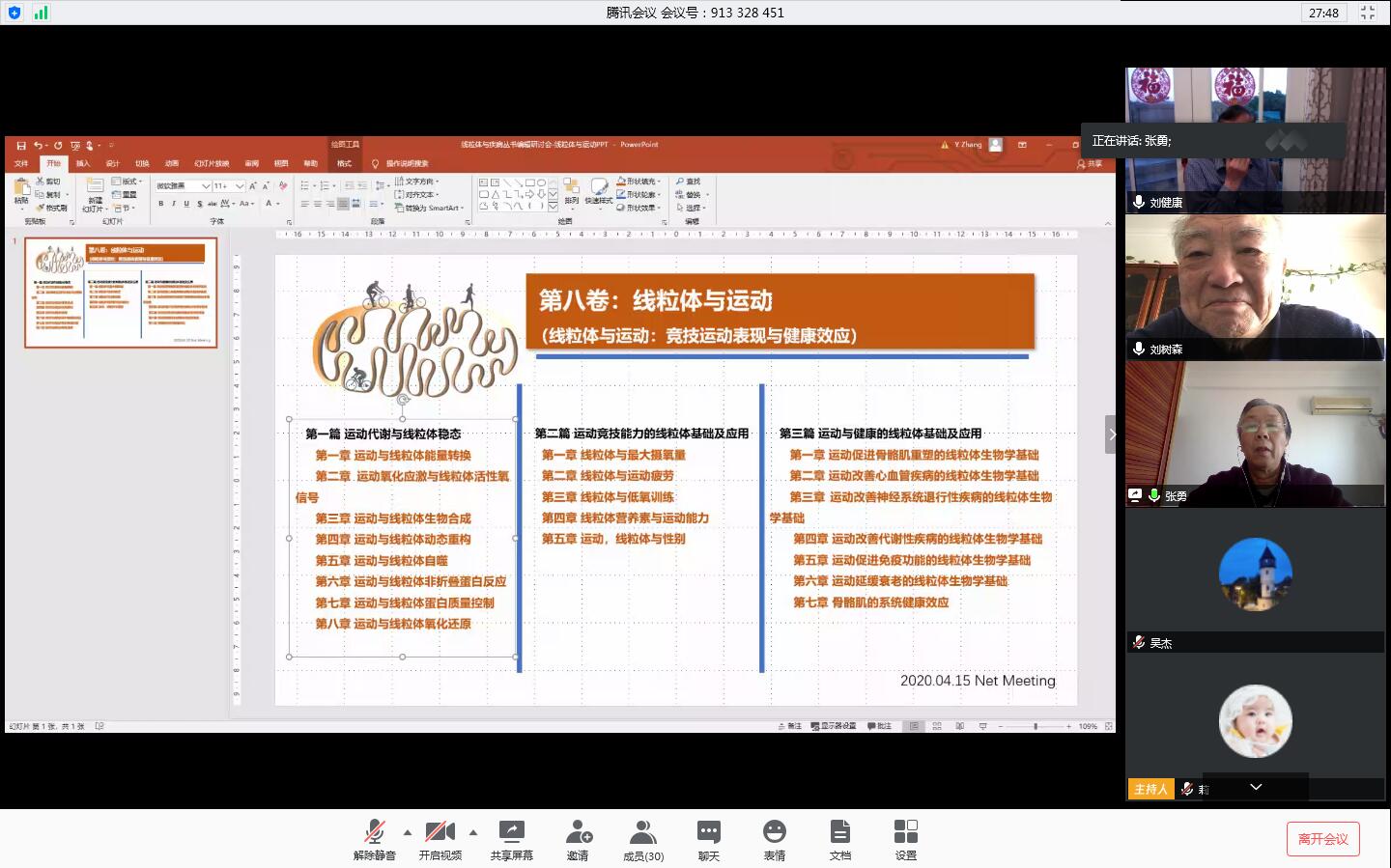
Task: Open the 表情 emoji reactions
Action: [774, 838]
